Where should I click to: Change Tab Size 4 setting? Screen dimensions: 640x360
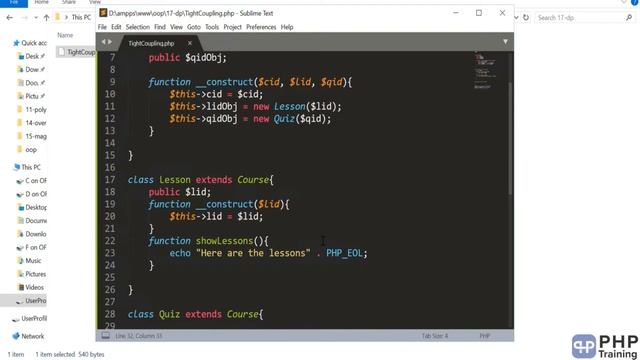point(435,336)
